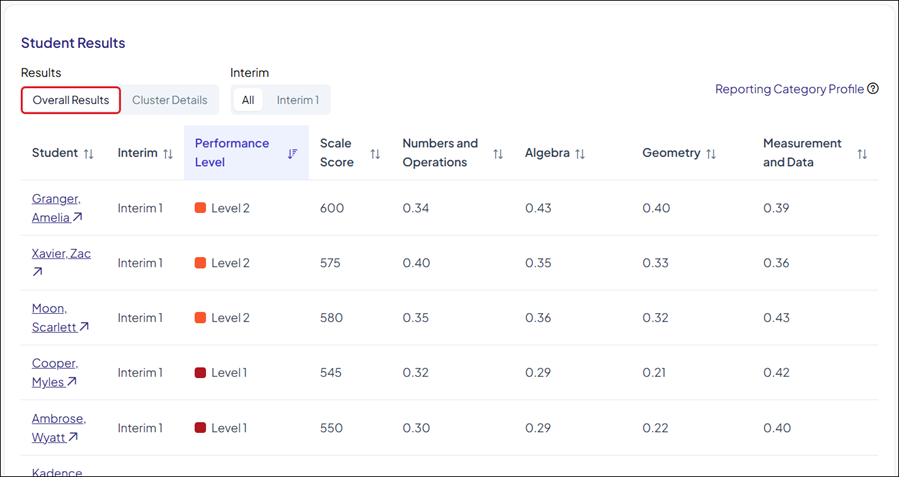This screenshot has width=900, height=477.
Task: Sort by Geometry column arrows
Action: [711, 154]
